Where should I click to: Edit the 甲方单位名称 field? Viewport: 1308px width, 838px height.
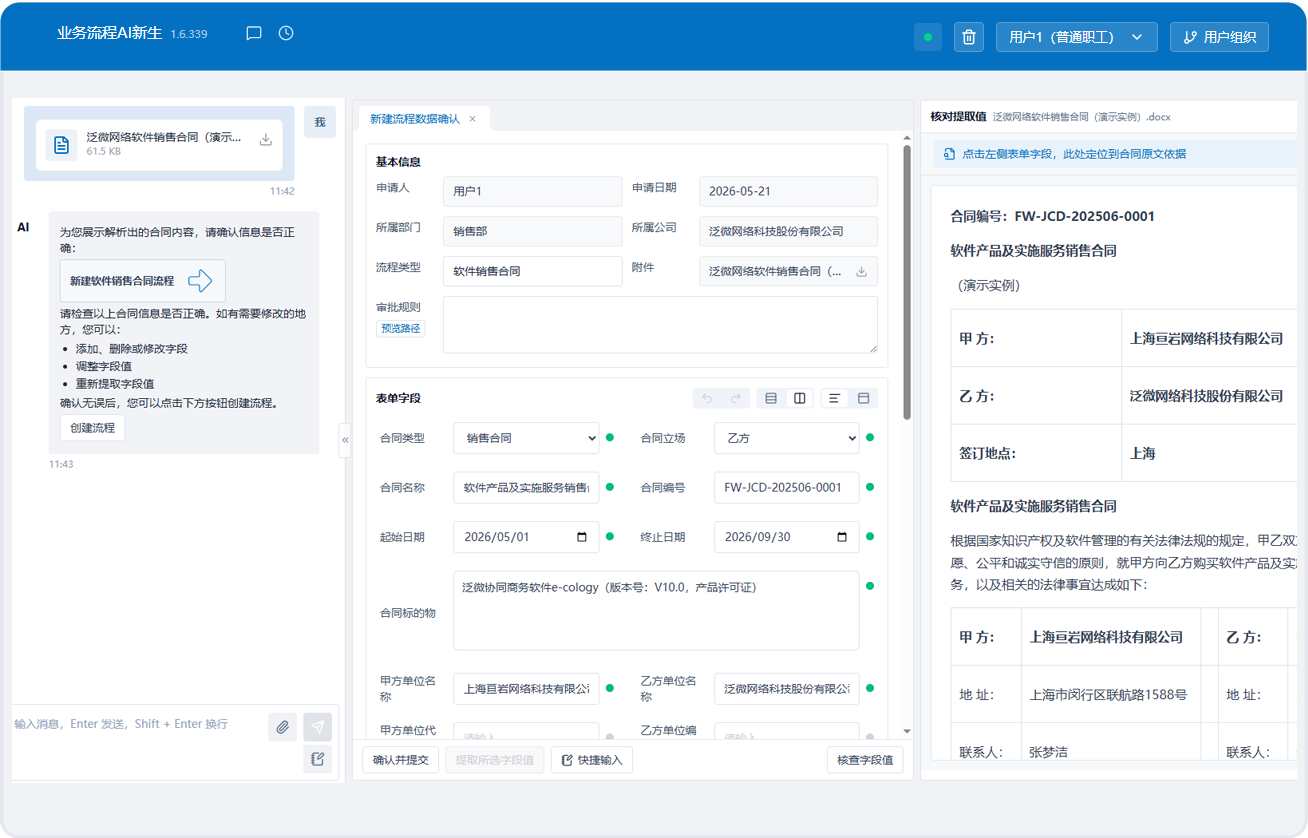point(526,689)
